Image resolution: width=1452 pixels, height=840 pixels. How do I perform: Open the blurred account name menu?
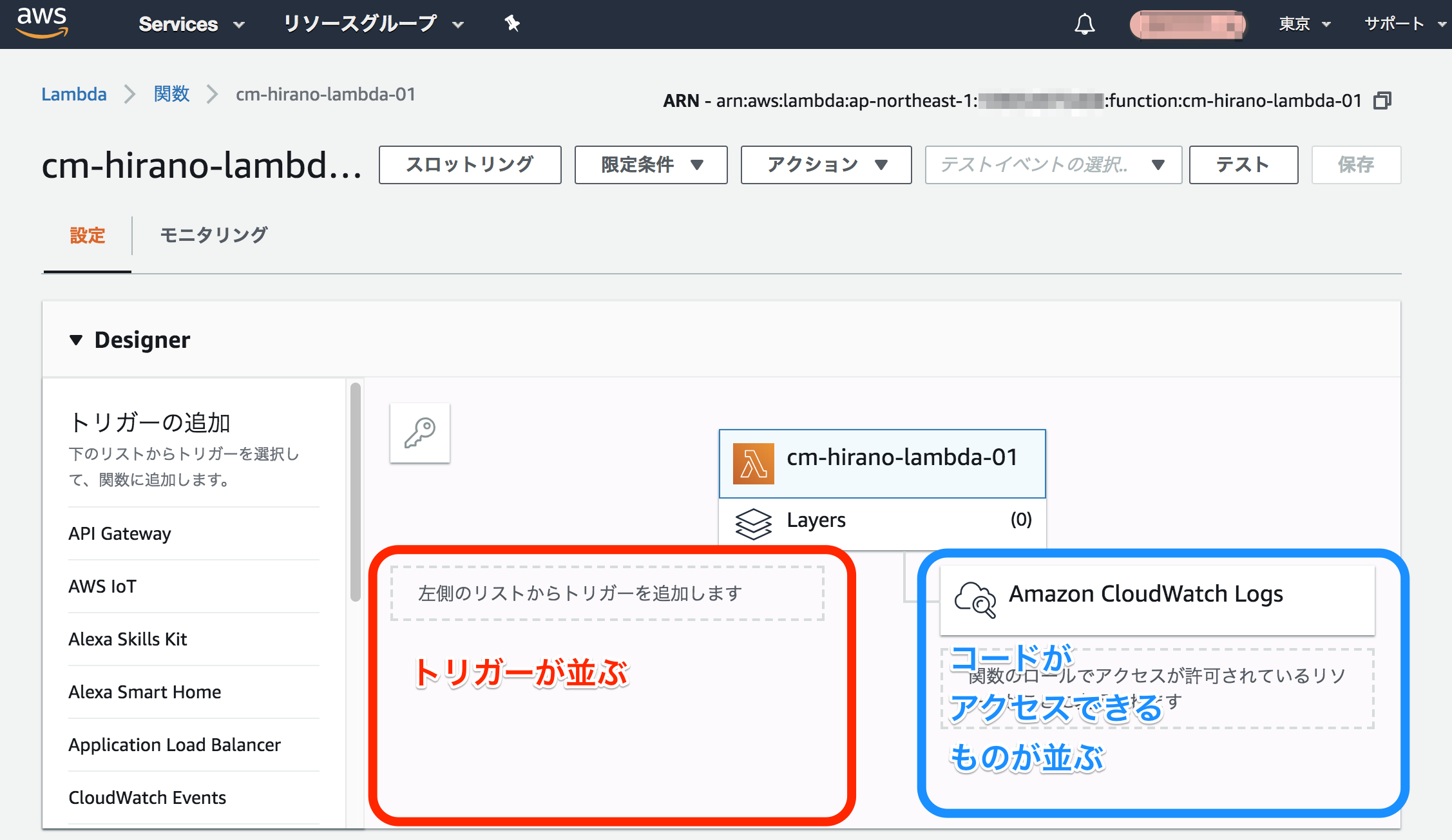tap(1187, 25)
